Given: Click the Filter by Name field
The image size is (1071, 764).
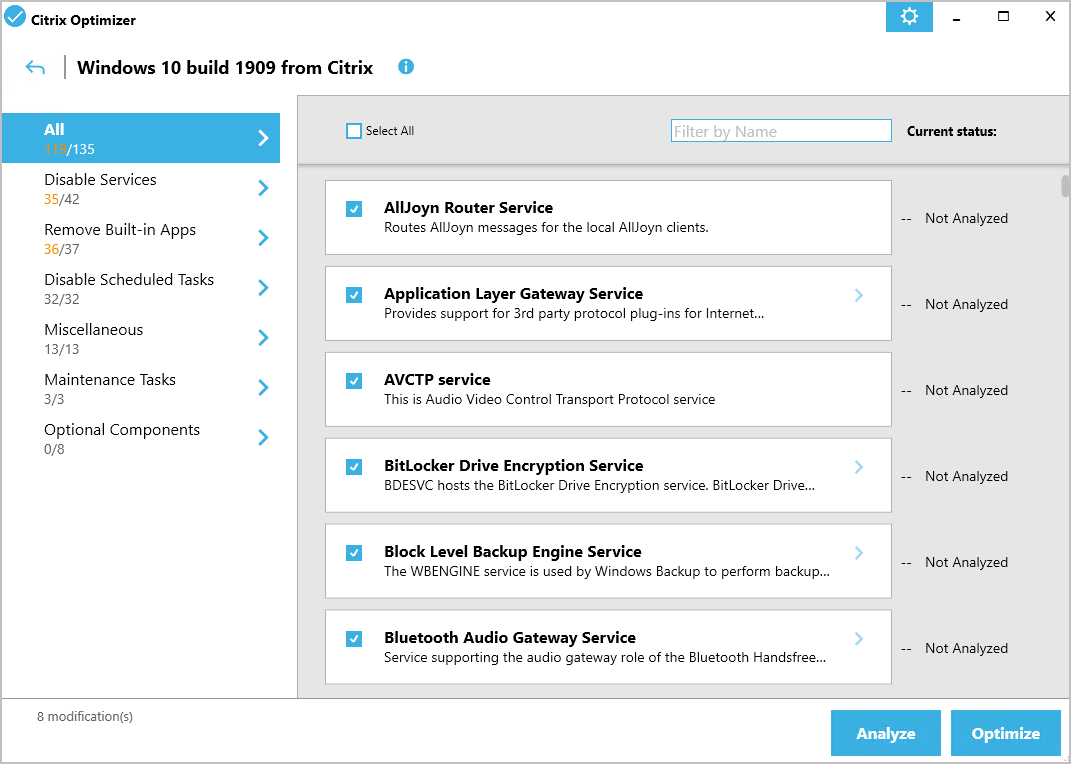Looking at the screenshot, I should click(x=780, y=131).
